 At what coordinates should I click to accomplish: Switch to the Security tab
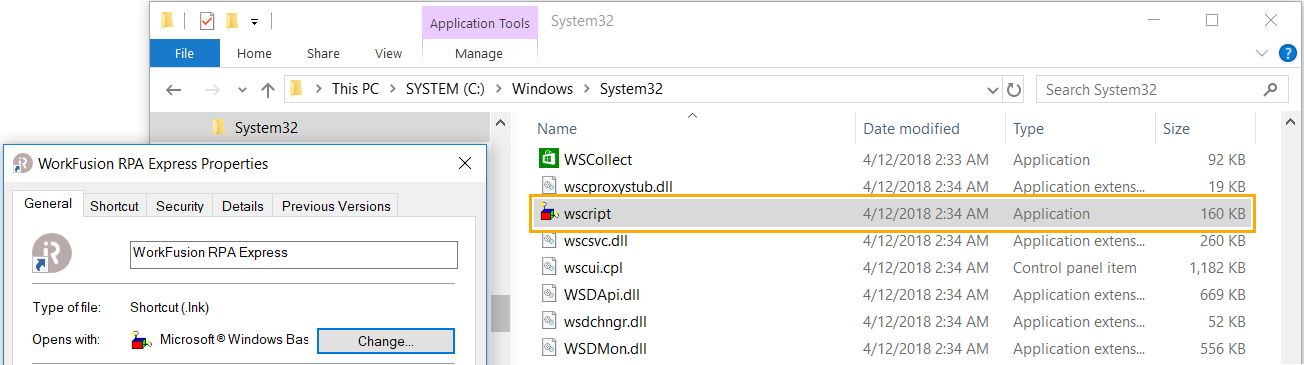180,206
